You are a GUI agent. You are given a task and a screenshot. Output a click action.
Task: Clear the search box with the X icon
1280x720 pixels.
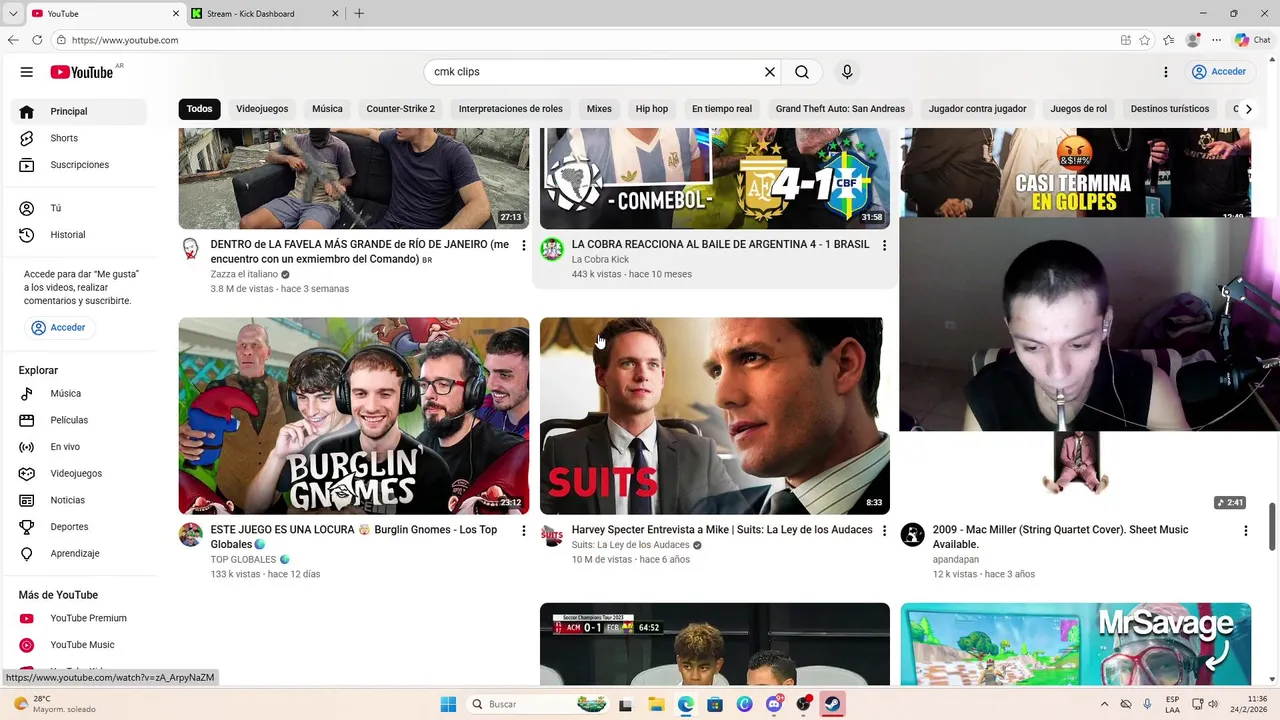tap(770, 72)
